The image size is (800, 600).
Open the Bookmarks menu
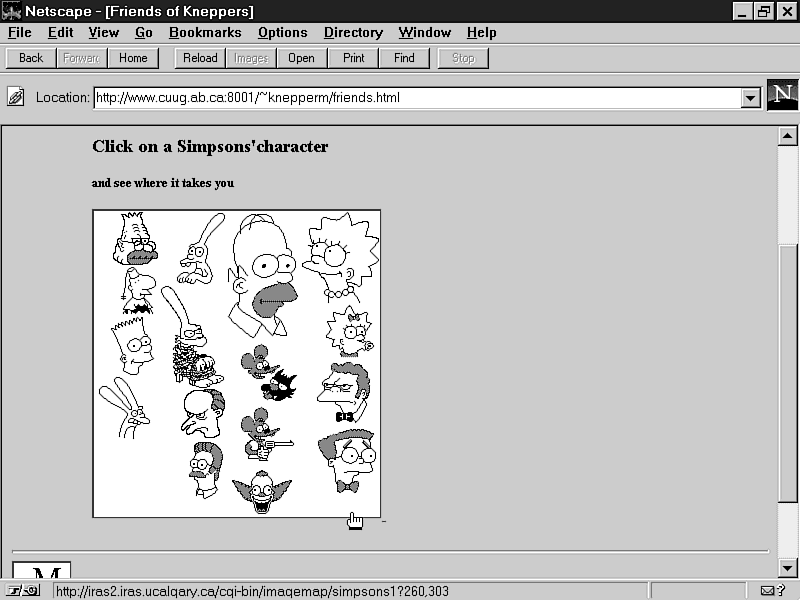205,33
